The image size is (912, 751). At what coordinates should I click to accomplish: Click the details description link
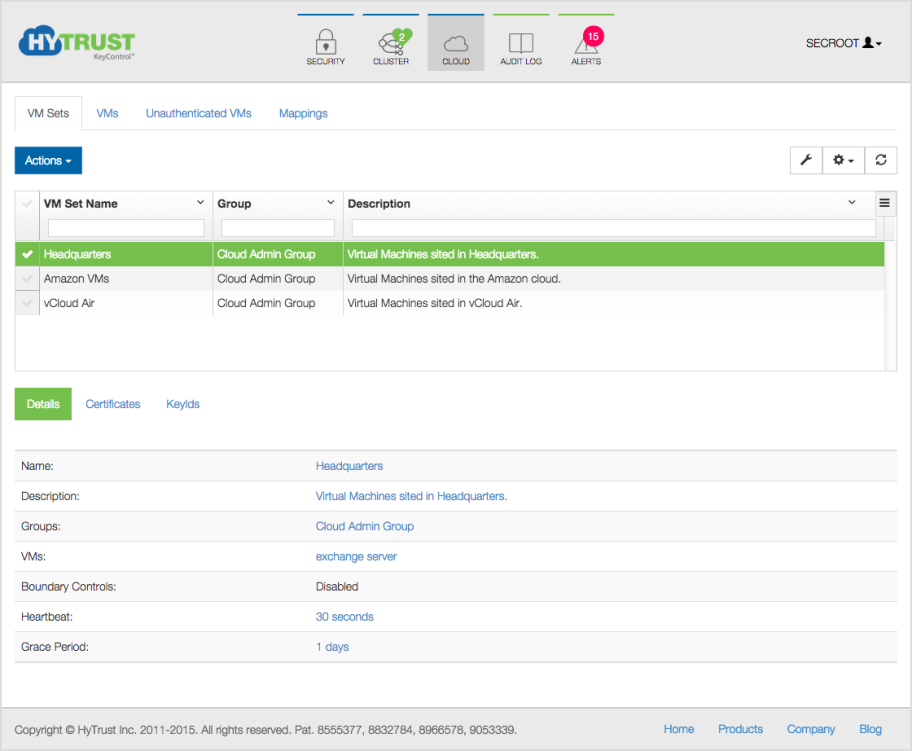411,496
